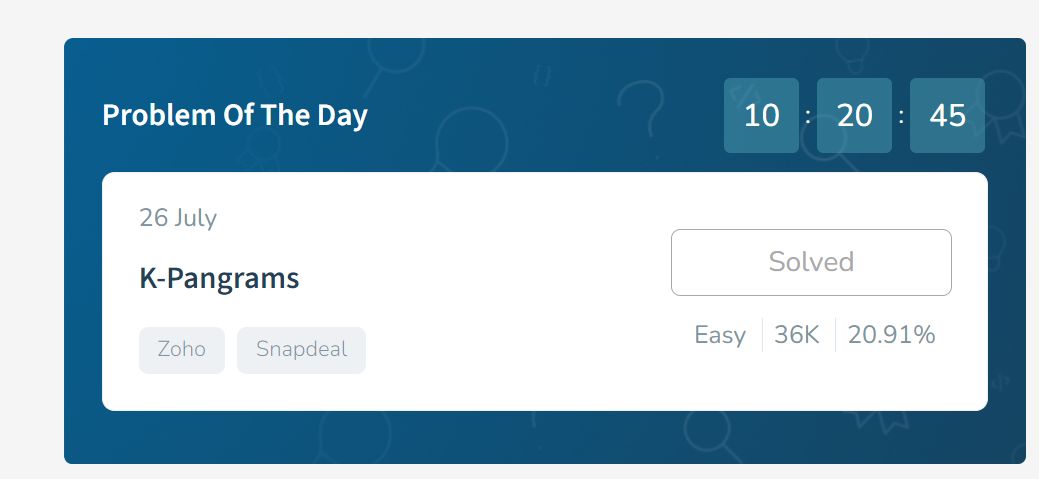Select the Zoho company tag
The height and width of the screenshot is (479, 1039).
pos(182,350)
